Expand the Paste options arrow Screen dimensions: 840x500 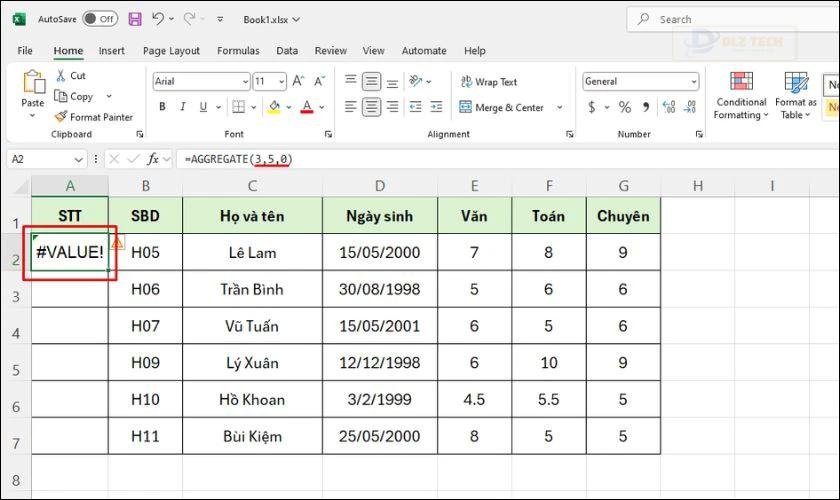click(32, 115)
